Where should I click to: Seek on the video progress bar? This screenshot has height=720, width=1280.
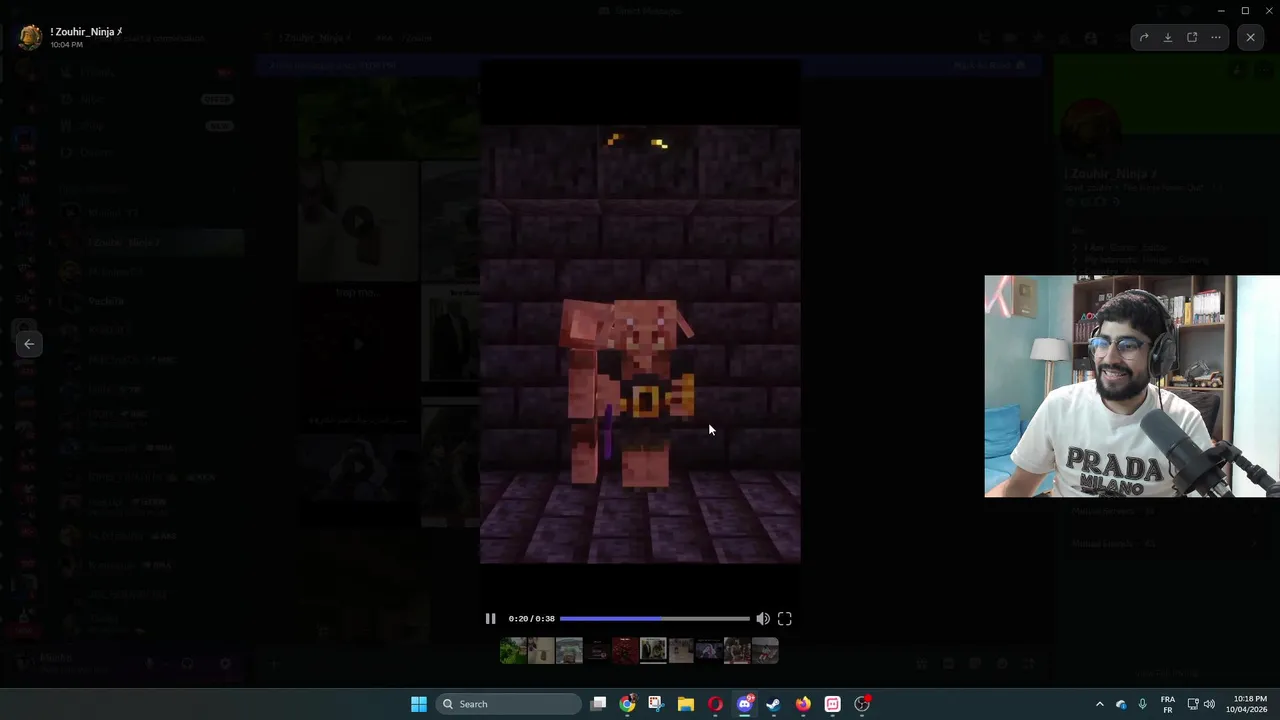click(654, 619)
